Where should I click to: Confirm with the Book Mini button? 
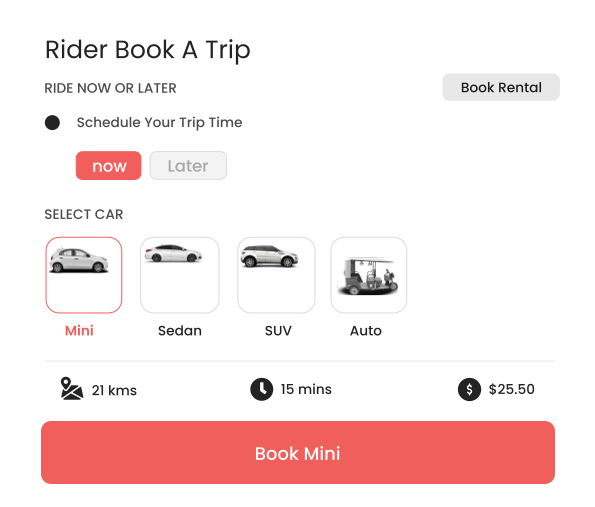298,452
